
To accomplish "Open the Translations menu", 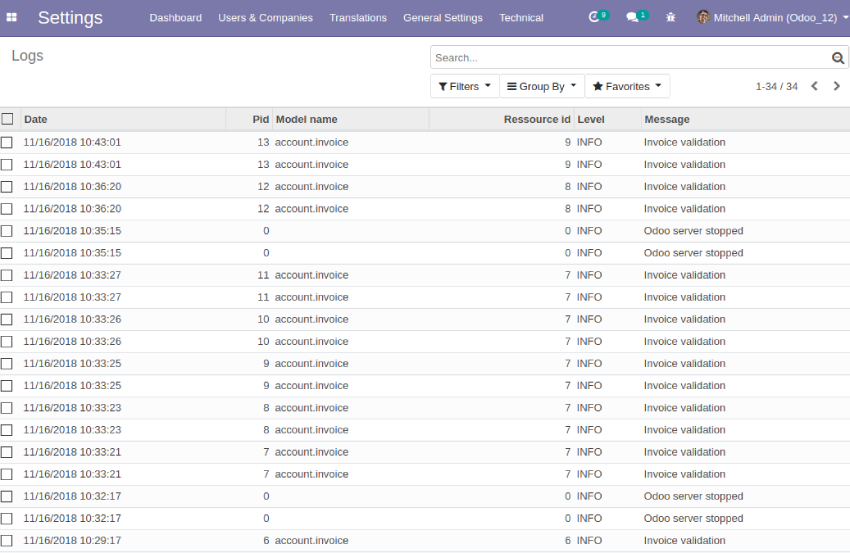I will pos(358,18).
